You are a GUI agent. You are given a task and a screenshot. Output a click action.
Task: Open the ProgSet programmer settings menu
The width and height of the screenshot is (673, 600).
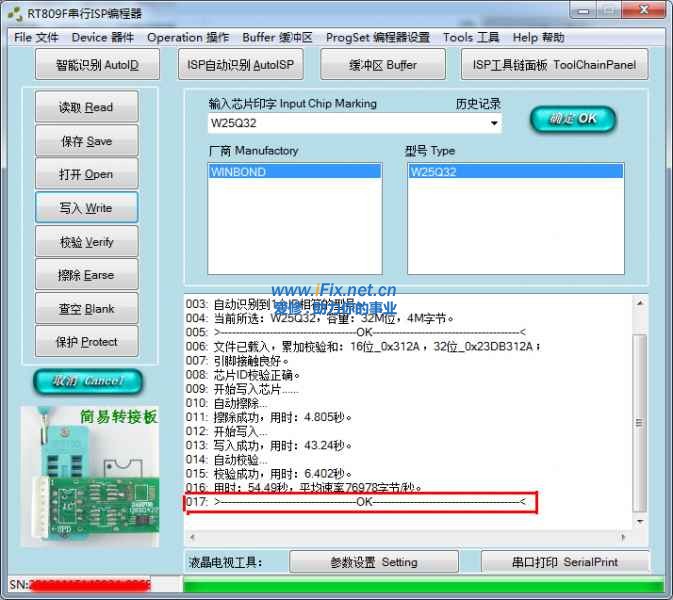point(377,37)
